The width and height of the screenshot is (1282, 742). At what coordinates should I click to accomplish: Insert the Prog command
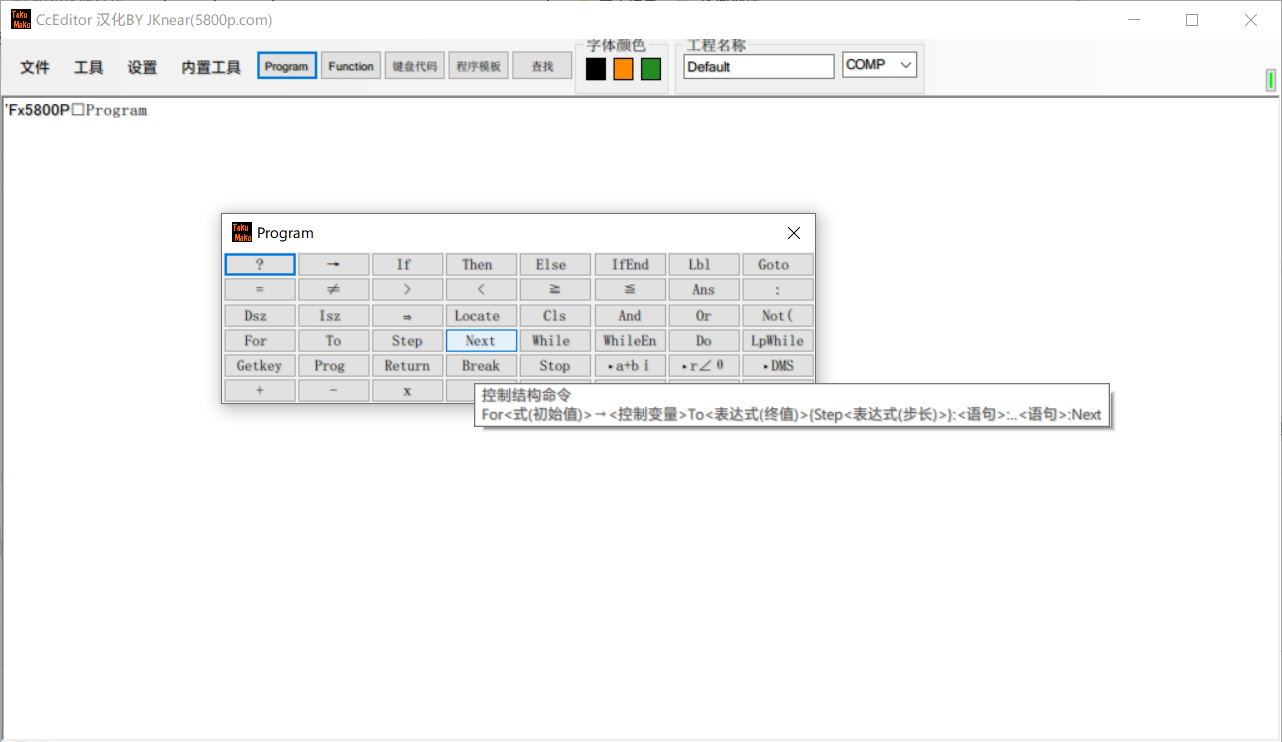tap(334, 366)
